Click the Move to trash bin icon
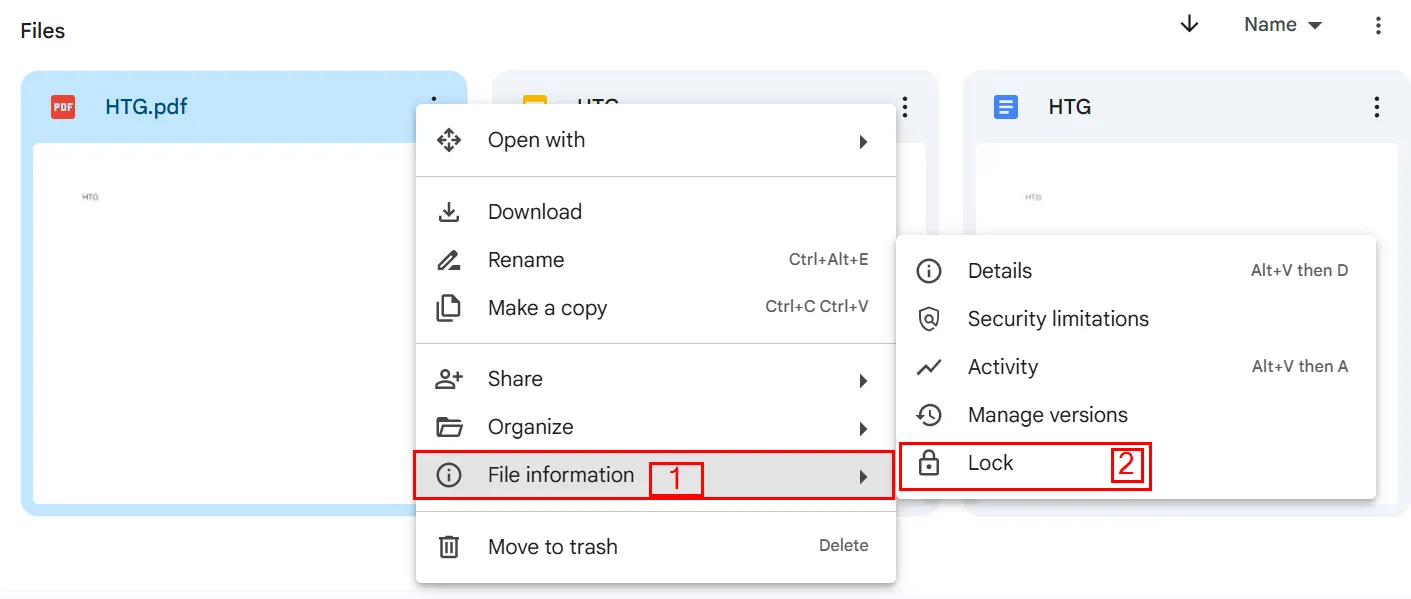1411x599 pixels. (x=449, y=546)
